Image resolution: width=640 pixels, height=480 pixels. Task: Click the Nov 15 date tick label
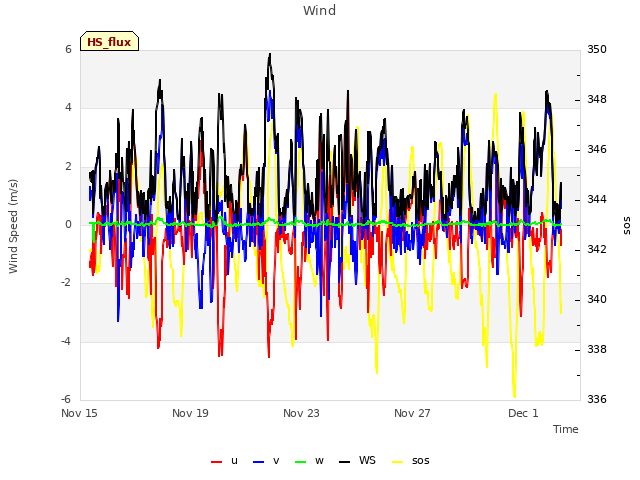click(x=79, y=413)
